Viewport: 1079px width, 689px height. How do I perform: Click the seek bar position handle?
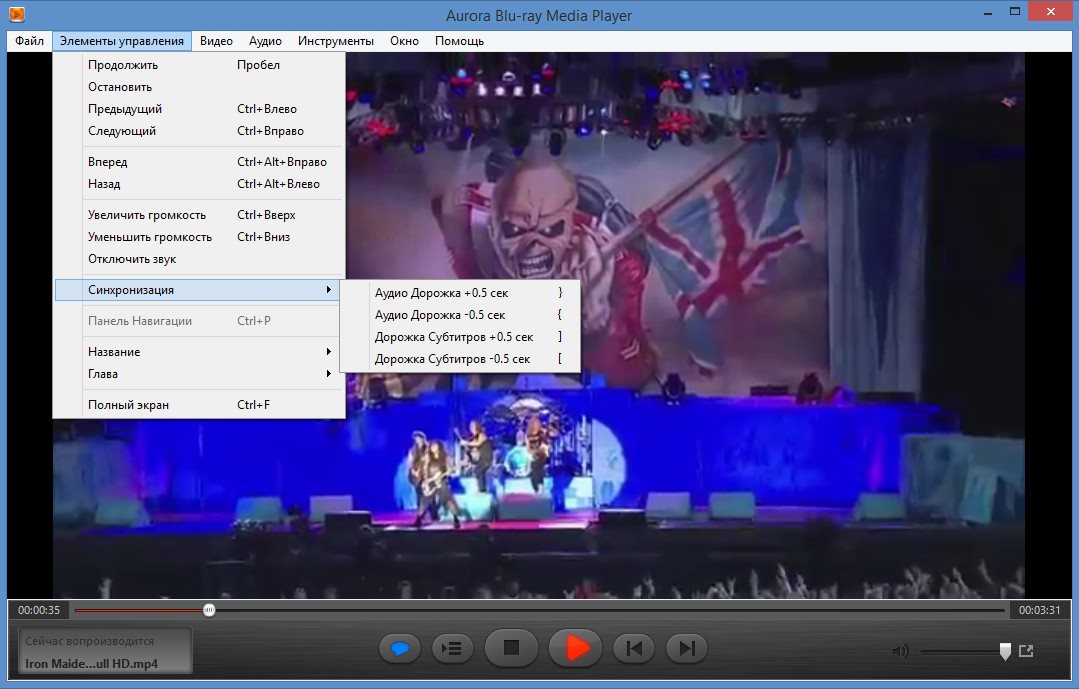209,610
